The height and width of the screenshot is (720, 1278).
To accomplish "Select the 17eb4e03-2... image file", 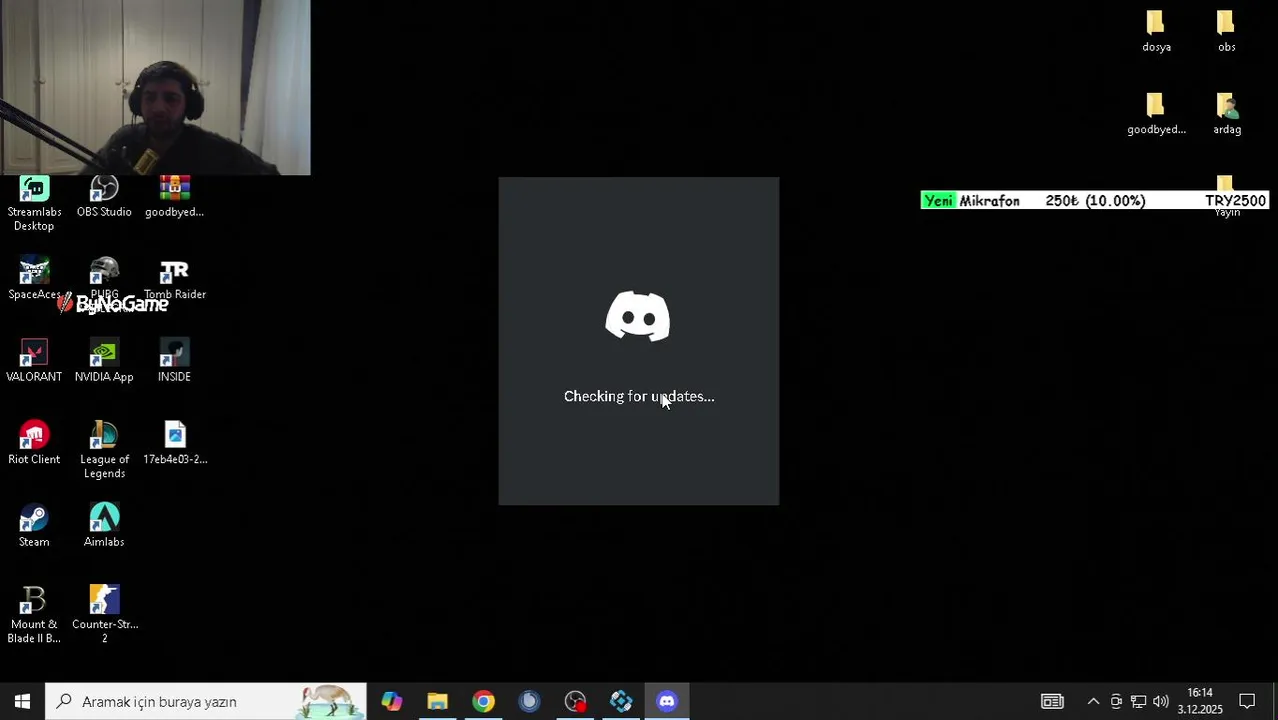I will click(175, 444).
